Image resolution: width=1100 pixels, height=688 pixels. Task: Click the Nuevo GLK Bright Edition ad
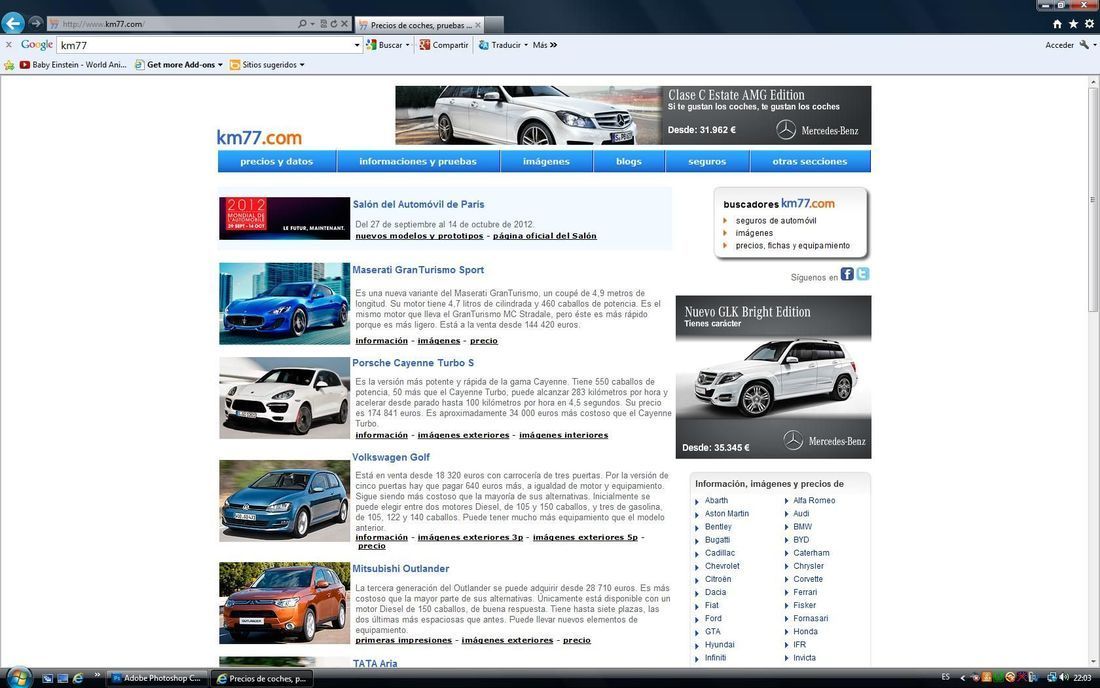tap(773, 377)
